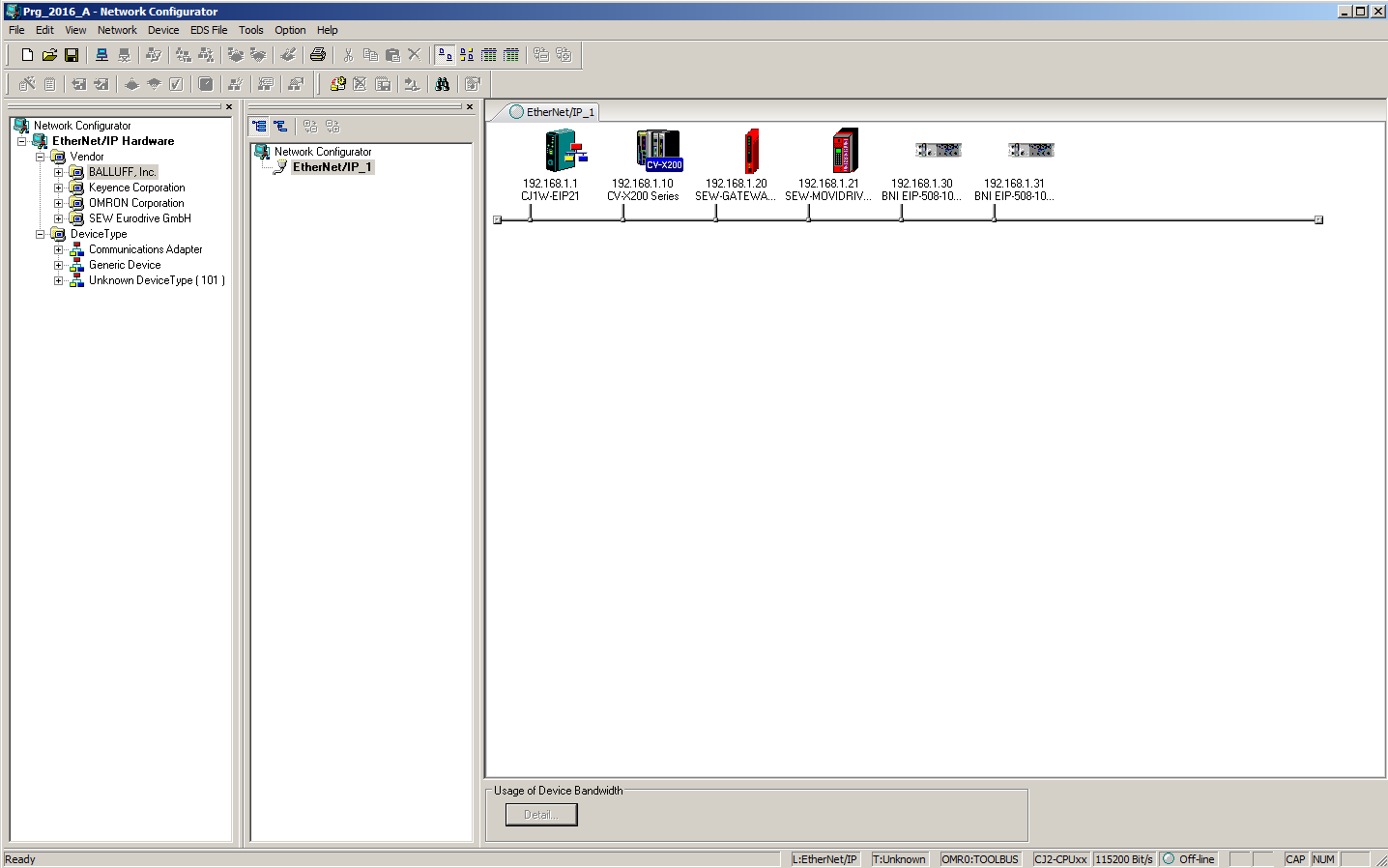This screenshot has width=1388, height=868.
Task: Click the Detail... bandwidth button
Action: [x=541, y=815]
